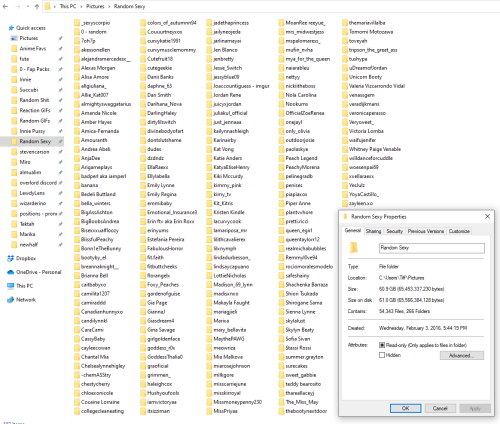Click the Back navigation arrow

click(x=5, y=6)
